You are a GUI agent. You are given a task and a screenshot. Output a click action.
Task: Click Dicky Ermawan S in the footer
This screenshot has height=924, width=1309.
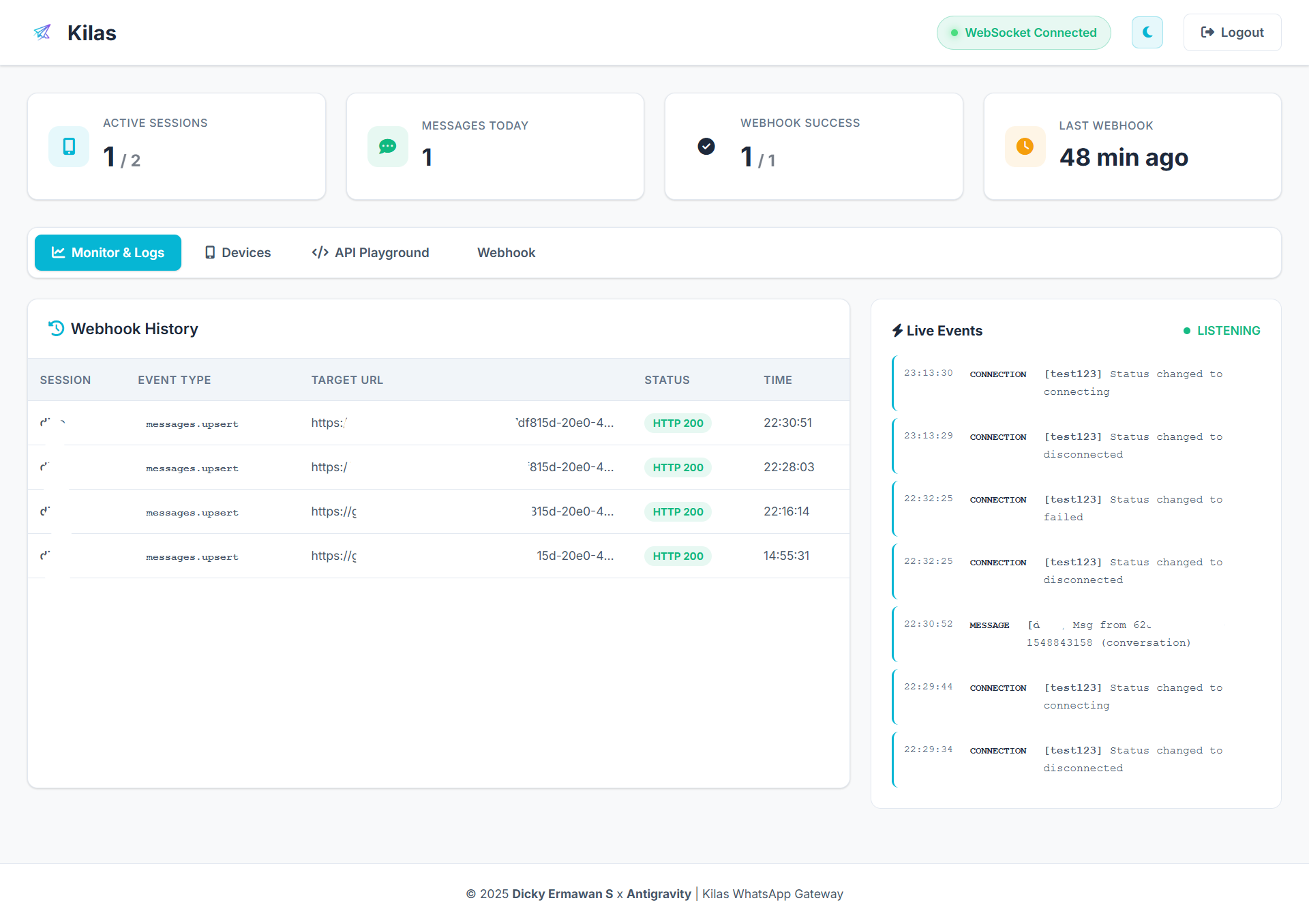pos(562,894)
